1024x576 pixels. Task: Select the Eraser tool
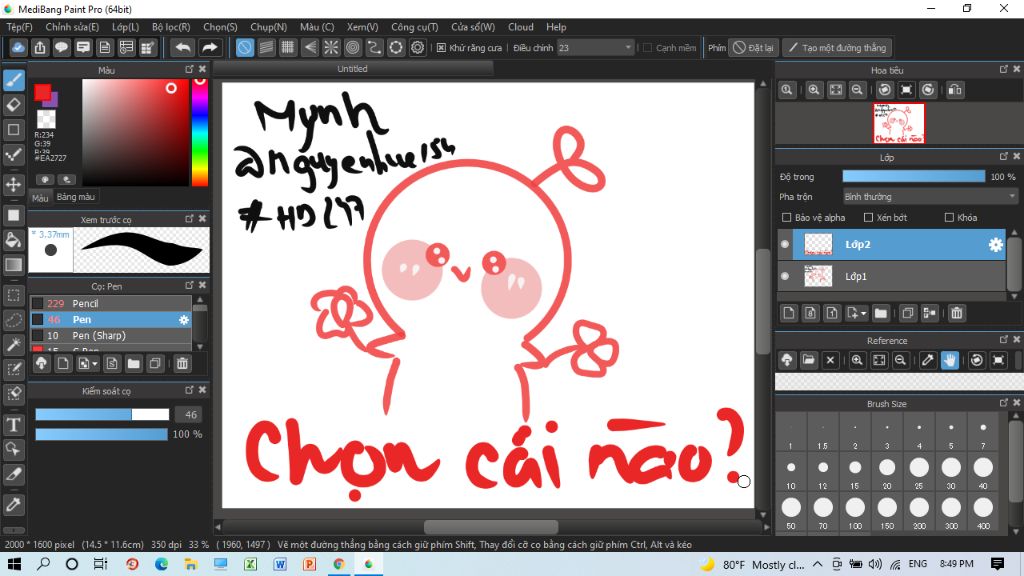[x=14, y=104]
